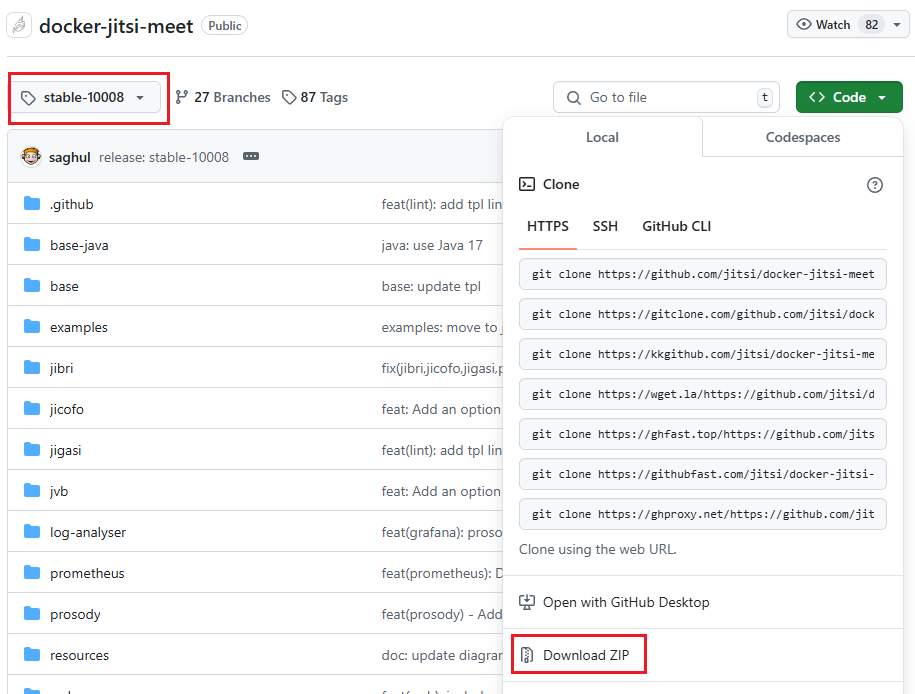Click the GitHub Desktop download icon
This screenshot has height=694, width=915.
click(x=527, y=602)
